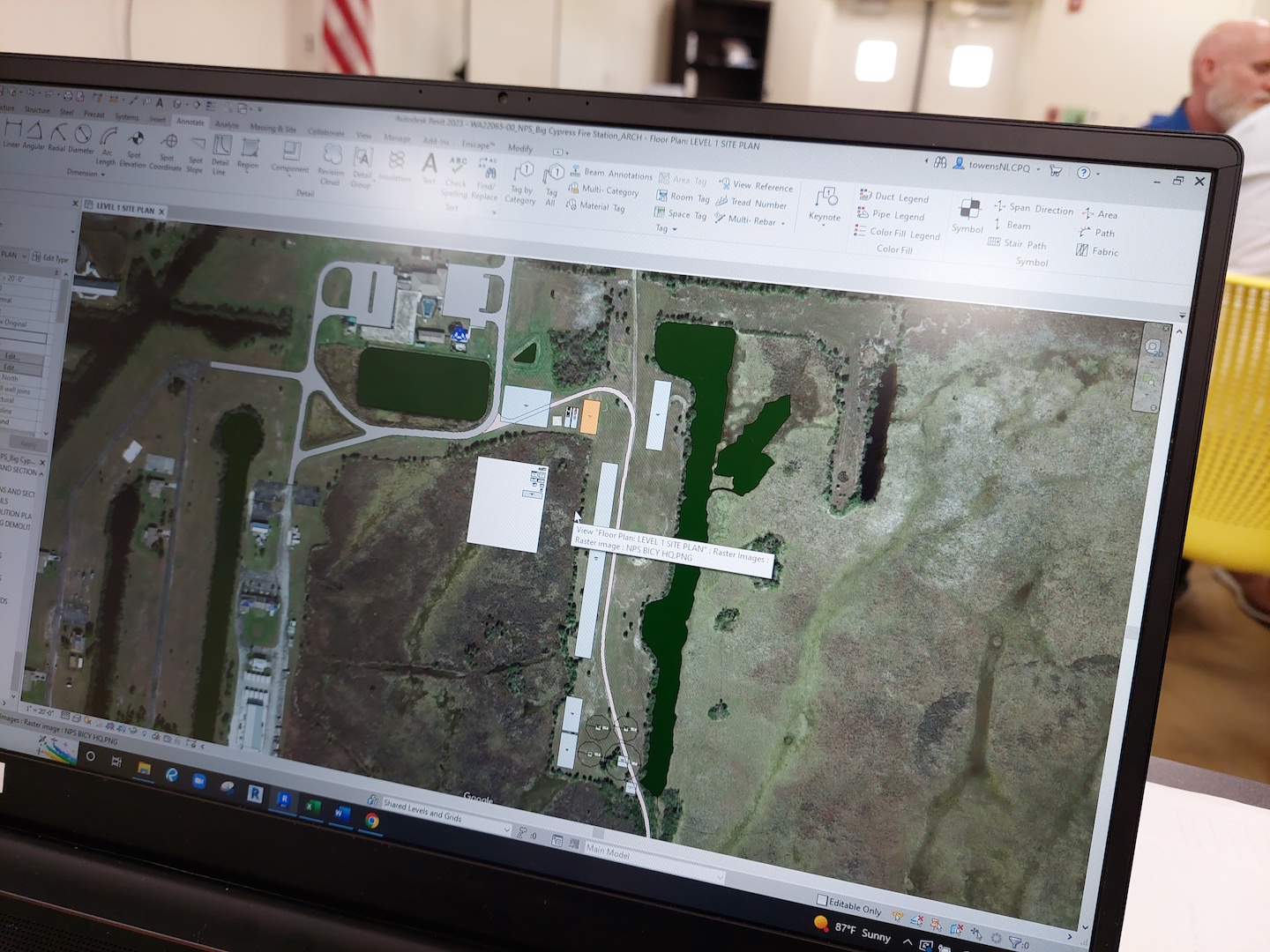Switch to the Systems ribbon tab

pyautogui.click(x=126, y=116)
